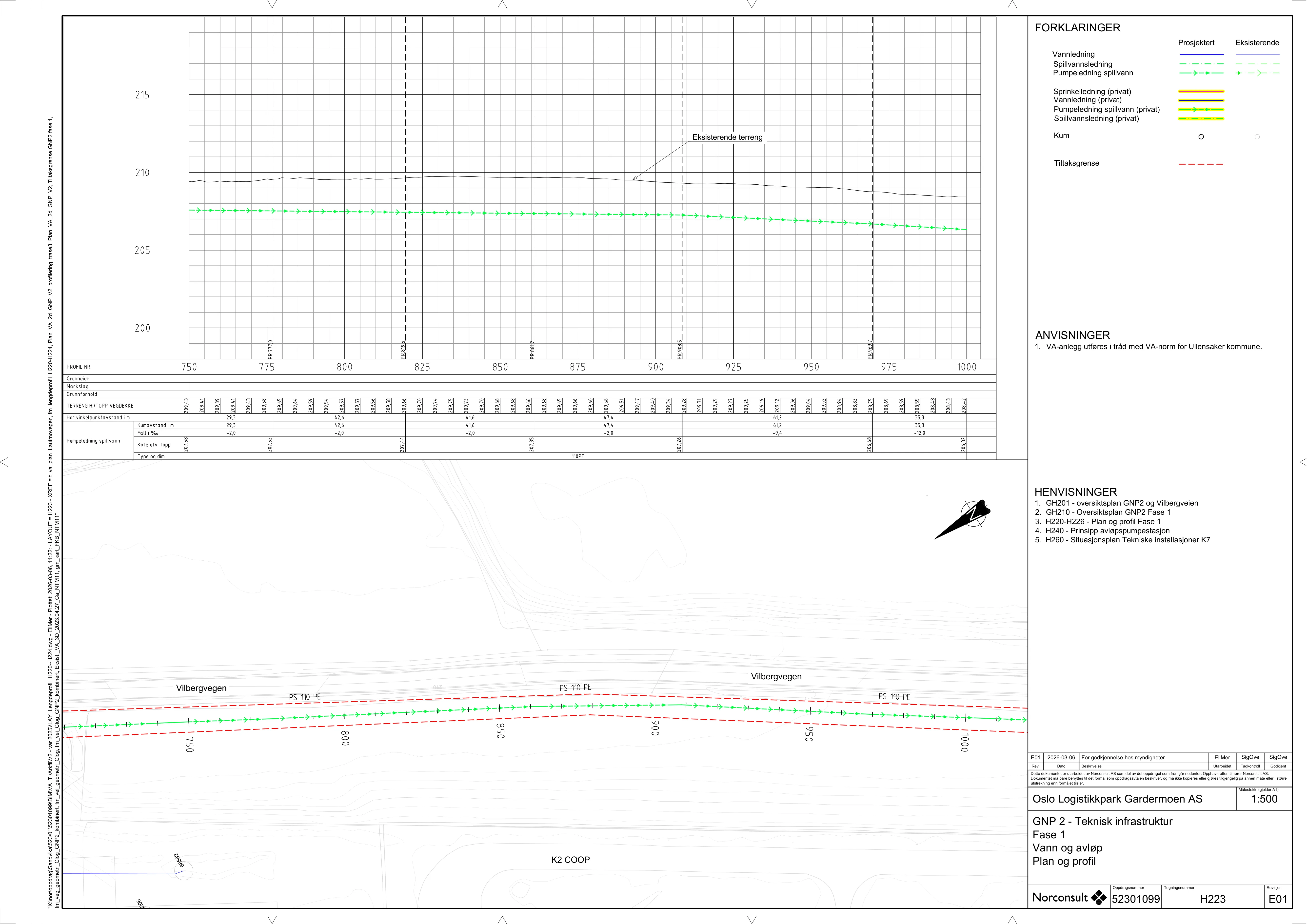The image size is (1307, 924).
Task: Click reference 'H260 - Situasjonsplan Tekniske installasjoner K7'
Action: click(1128, 540)
